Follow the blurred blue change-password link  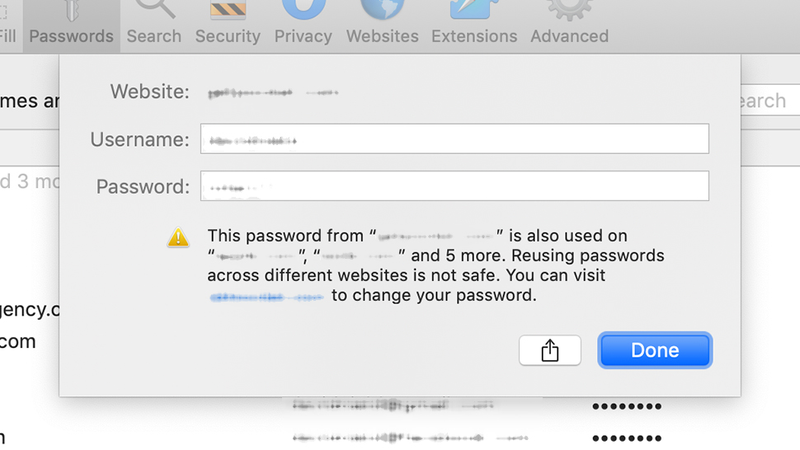tap(267, 296)
